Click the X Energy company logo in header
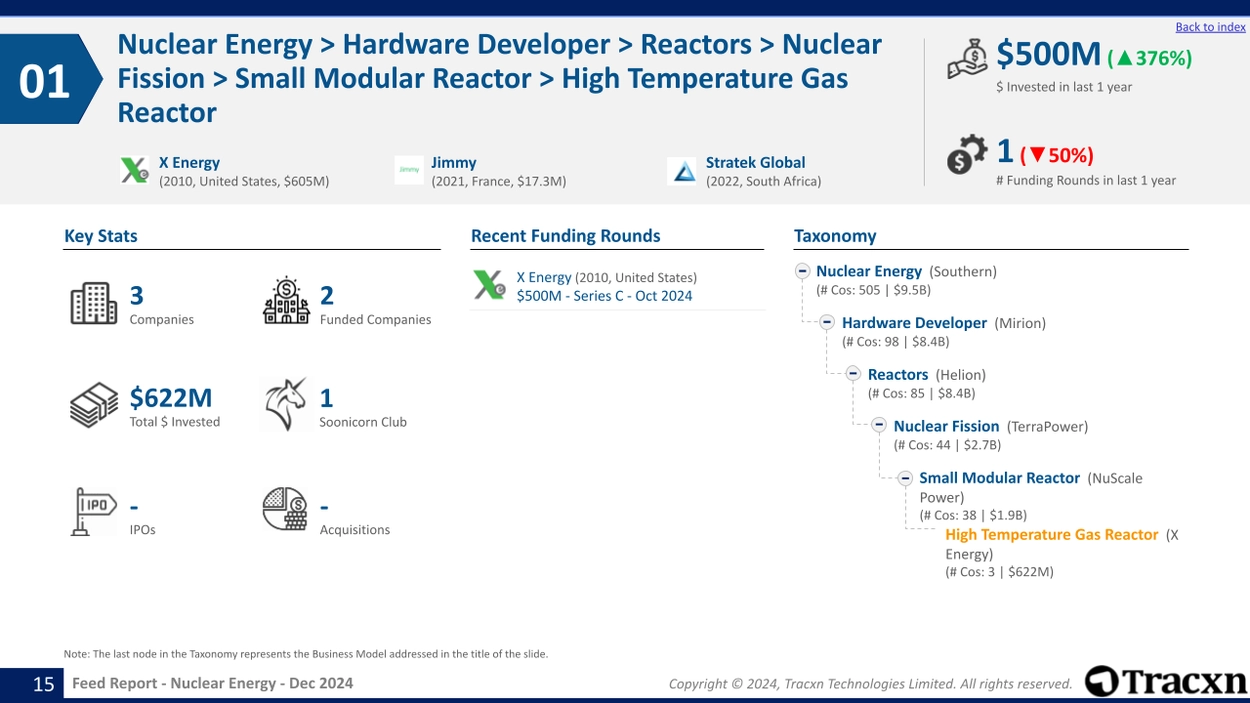The image size is (1250, 703). [x=135, y=171]
